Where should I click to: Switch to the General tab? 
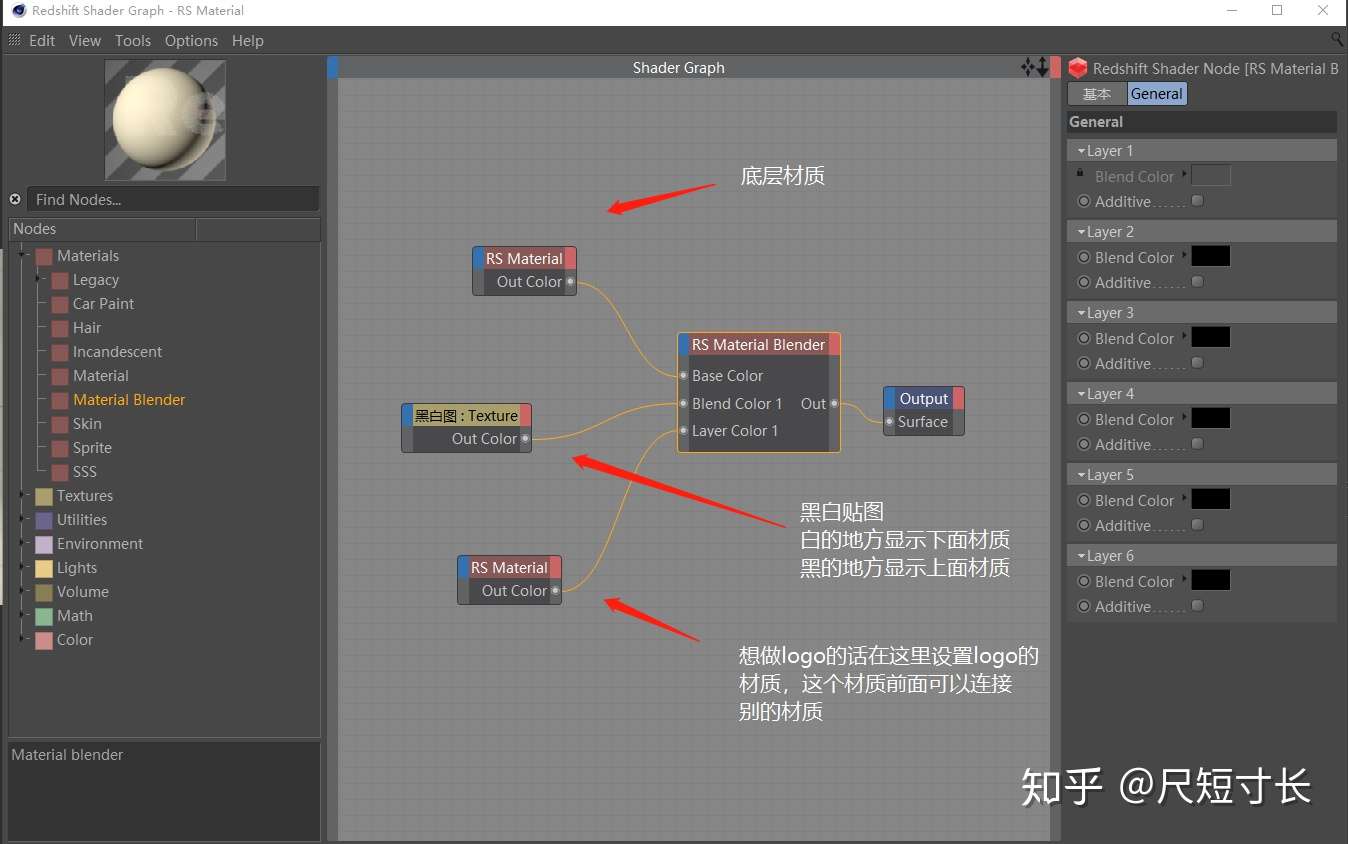(x=1157, y=94)
